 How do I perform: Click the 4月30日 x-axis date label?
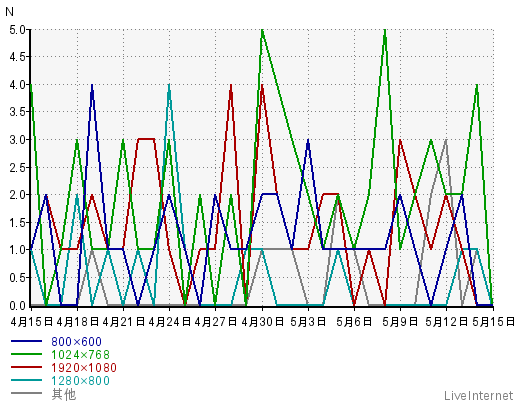[x=262, y=322]
